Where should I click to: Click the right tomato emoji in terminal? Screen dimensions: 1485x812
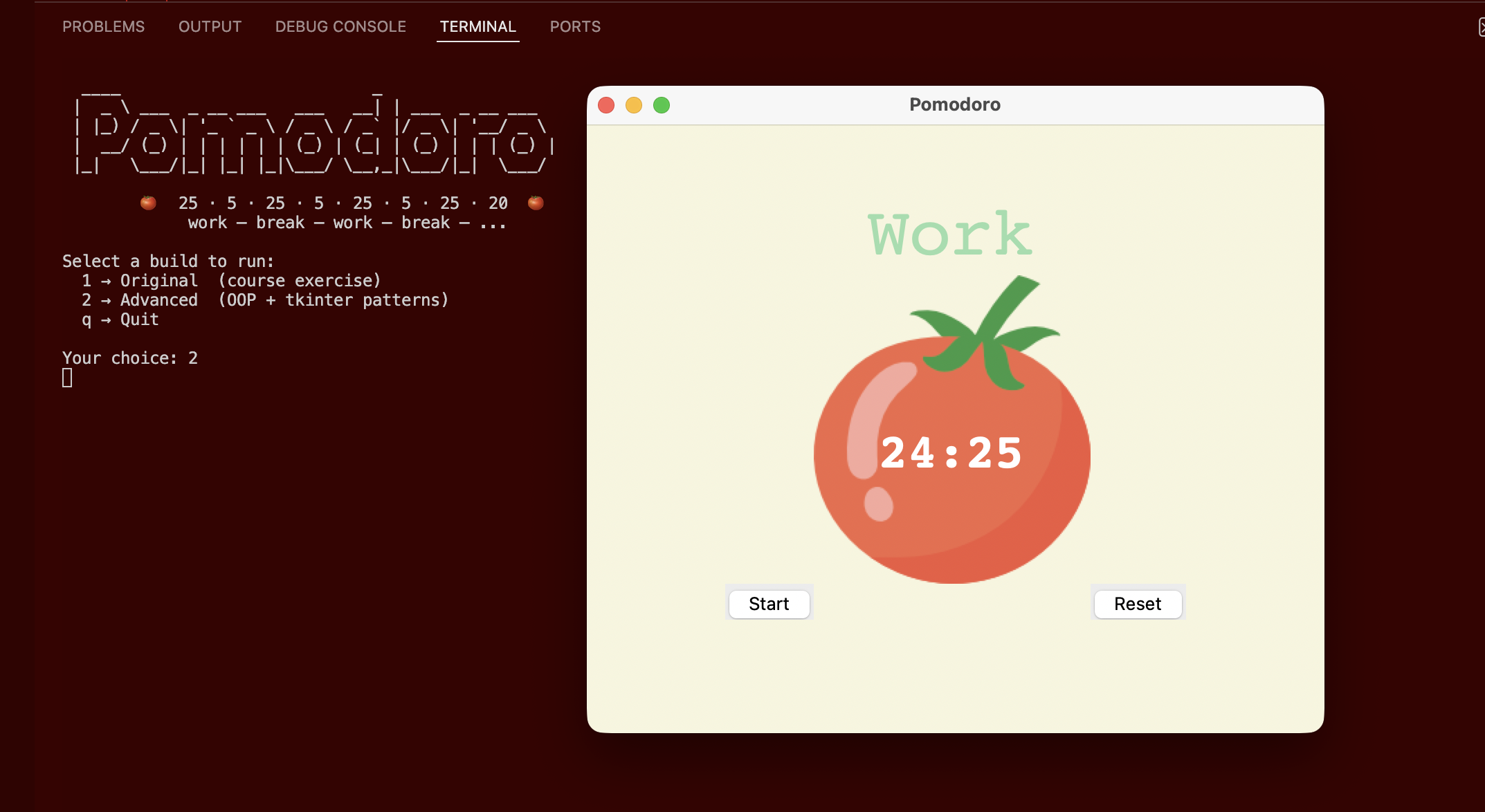(x=536, y=203)
